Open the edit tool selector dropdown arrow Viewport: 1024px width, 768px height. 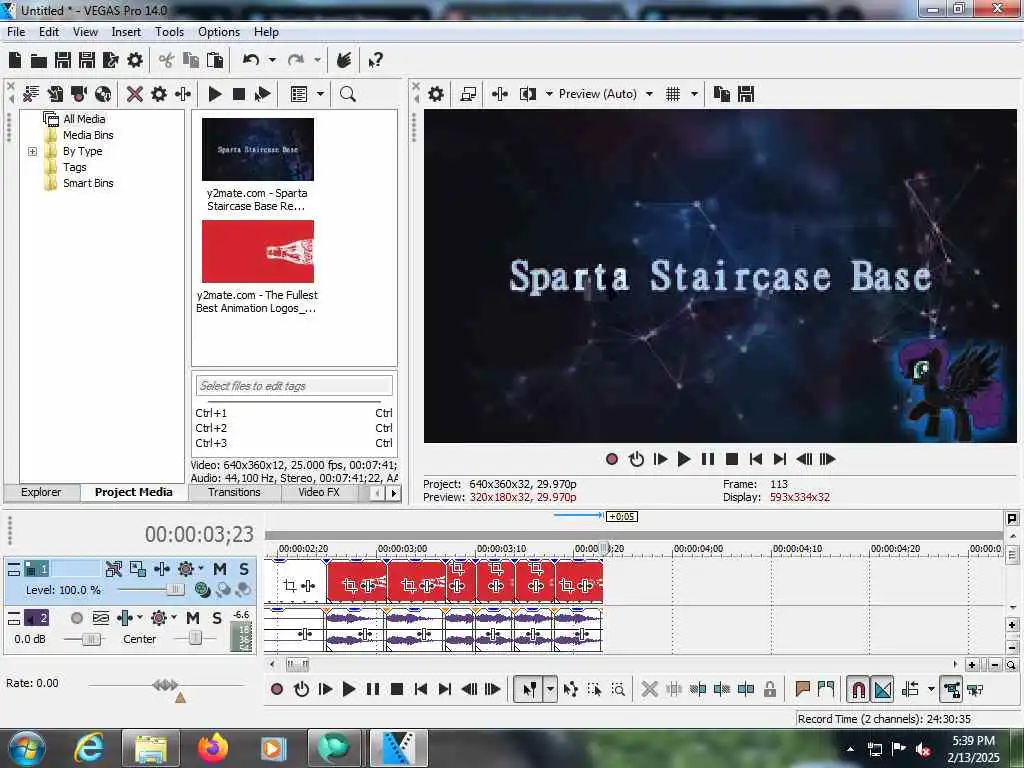[551, 689]
